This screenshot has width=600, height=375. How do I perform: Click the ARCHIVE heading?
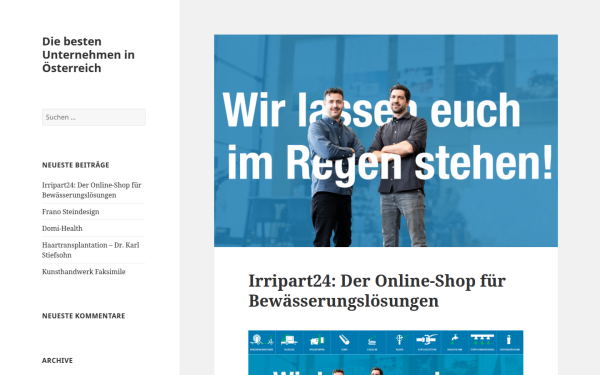[57, 360]
